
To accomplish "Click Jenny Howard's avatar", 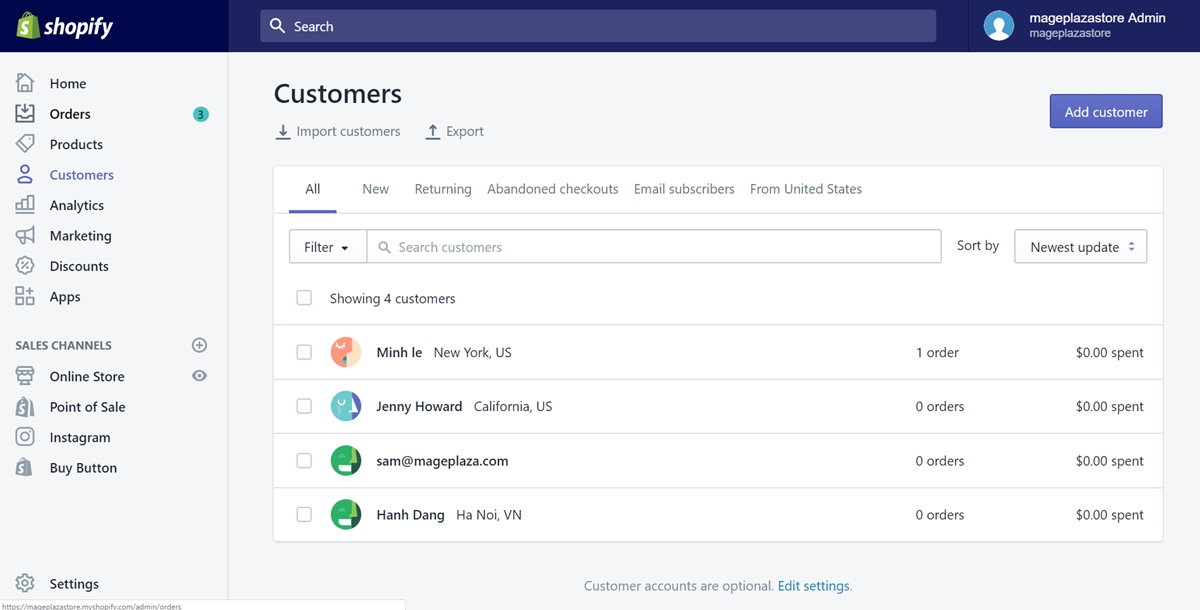I will [346, 406].
